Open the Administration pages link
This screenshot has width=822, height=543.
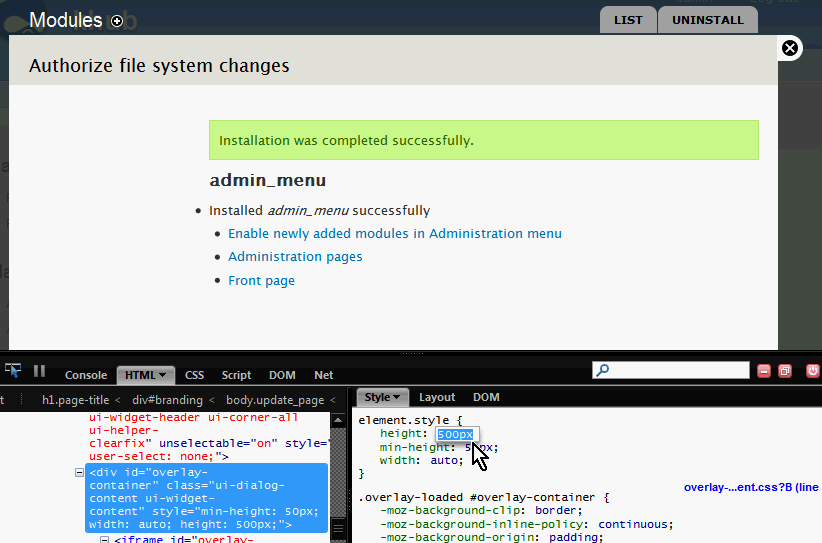[295, 257]
